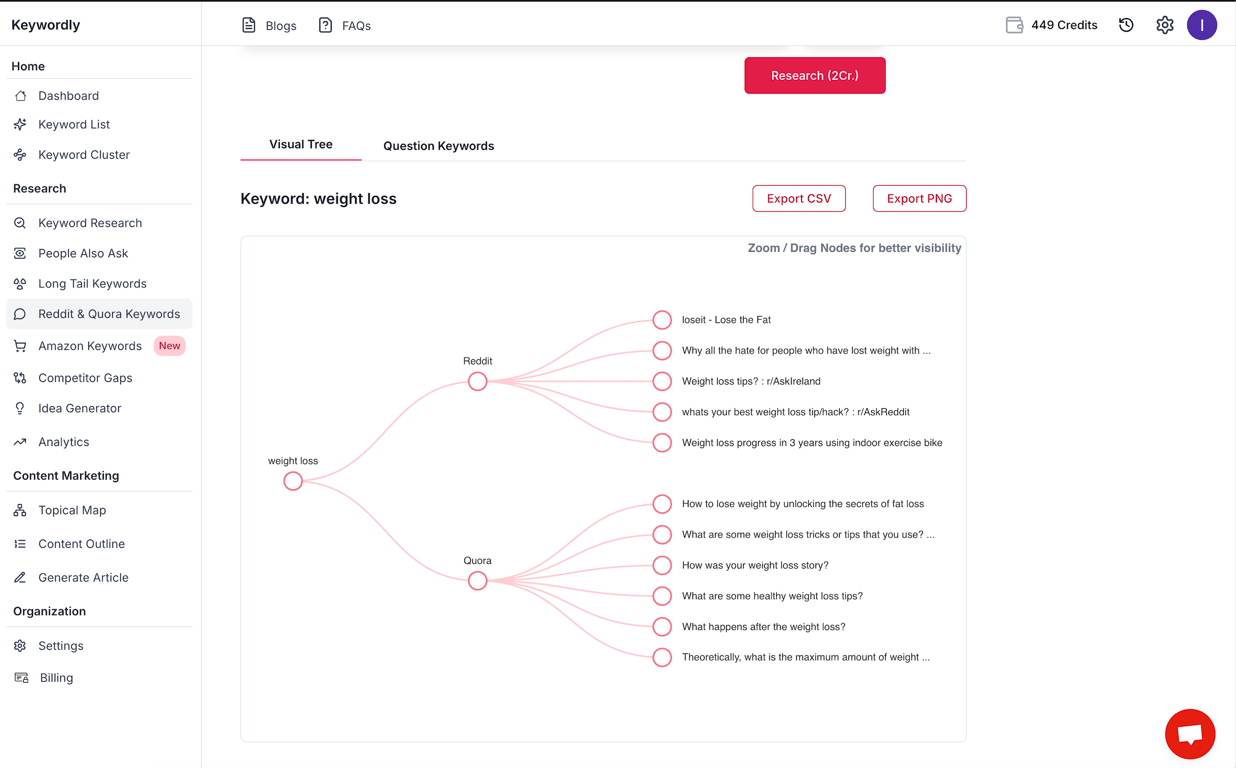
Task: Open Topical Map via its sidebar icon
Action: (x=19, y=510)
